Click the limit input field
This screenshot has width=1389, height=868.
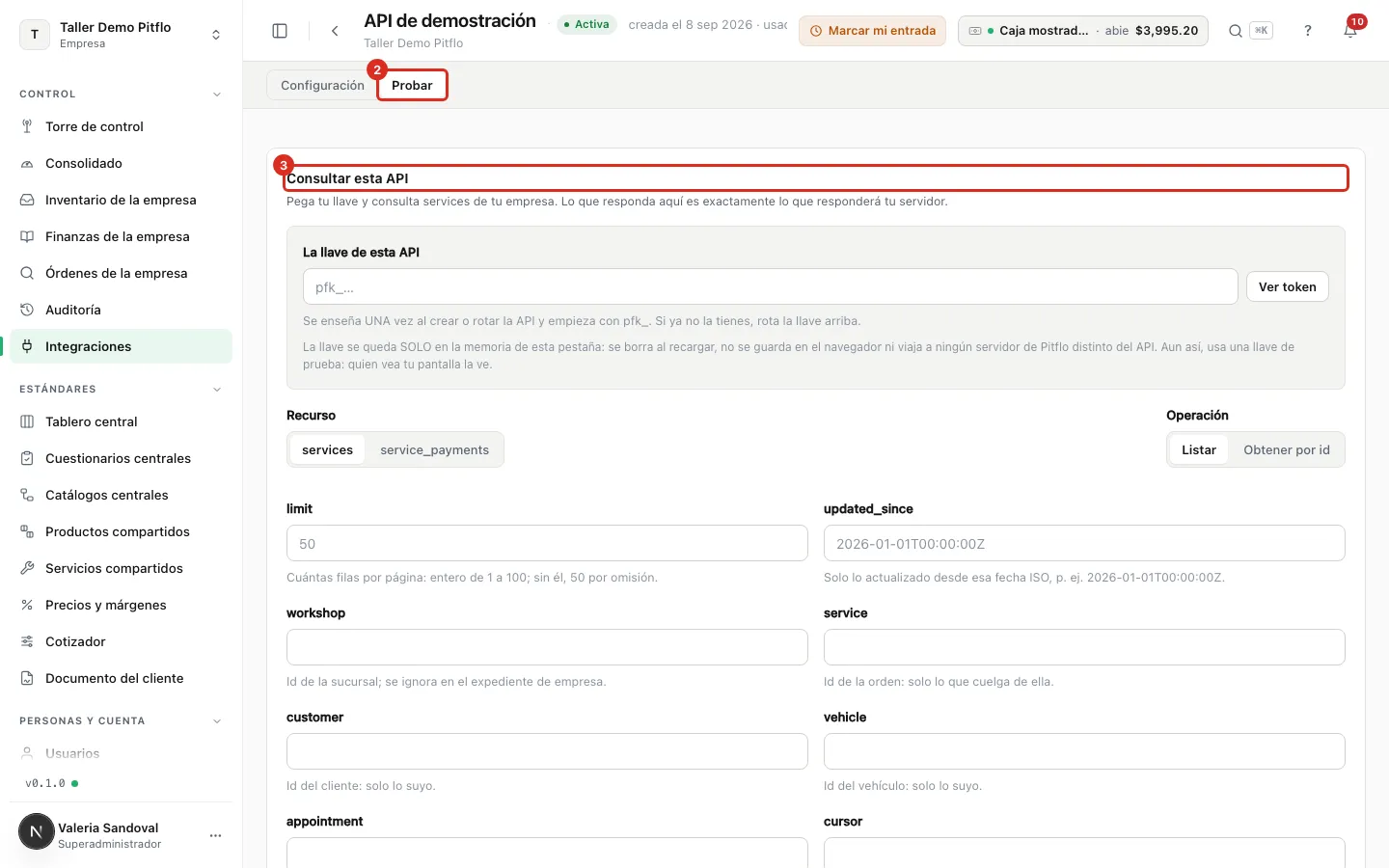click(547, 543)
